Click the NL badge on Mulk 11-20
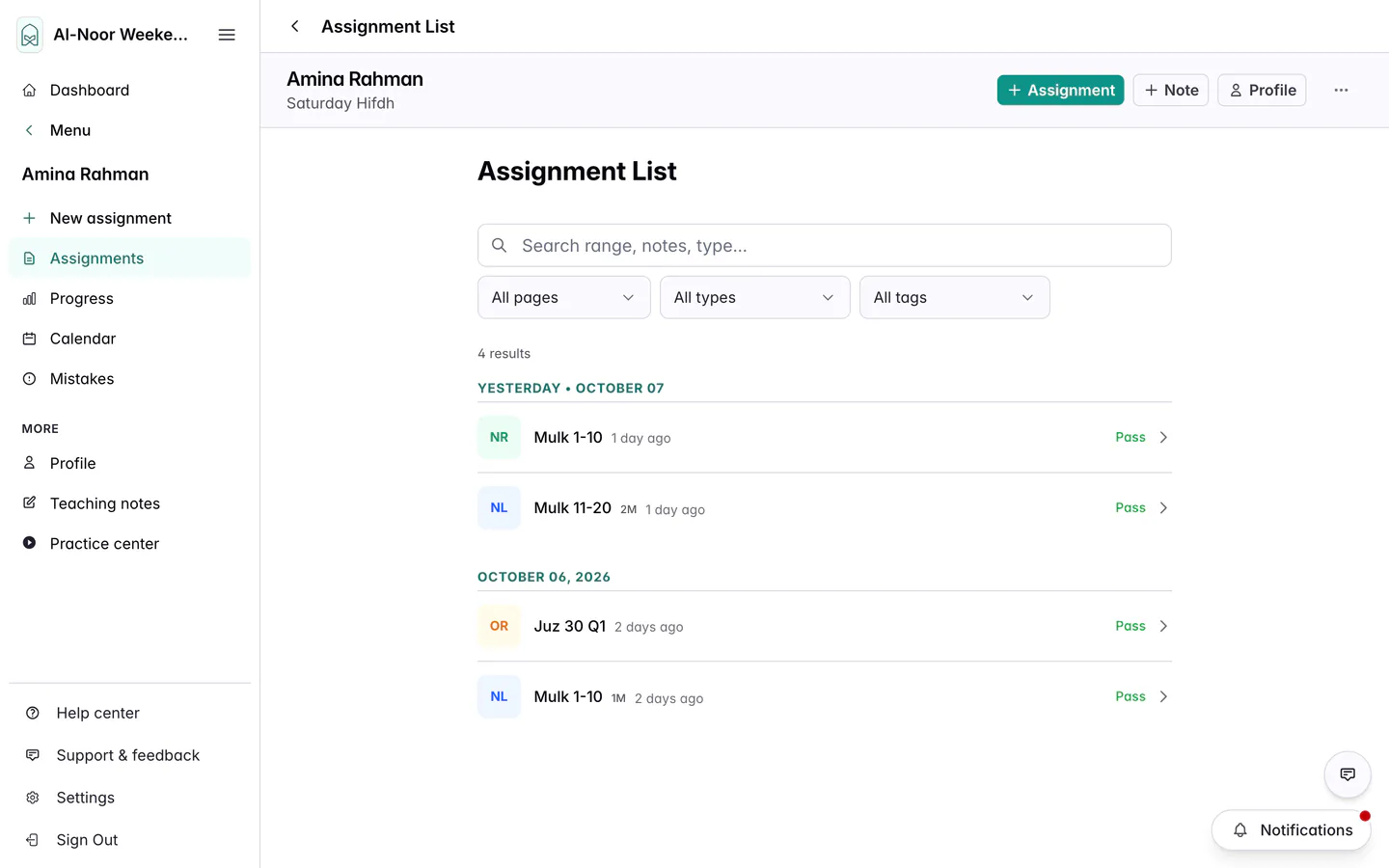Image resolution: width=1389 pixels, height=868 pixels. tap(499, 507)
